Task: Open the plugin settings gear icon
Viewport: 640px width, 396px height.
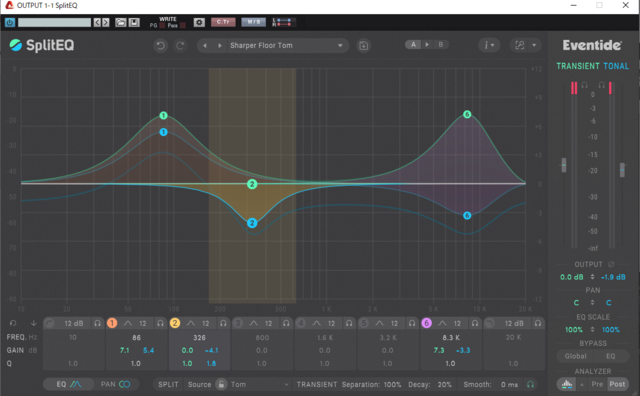Action: click(199, 22)
